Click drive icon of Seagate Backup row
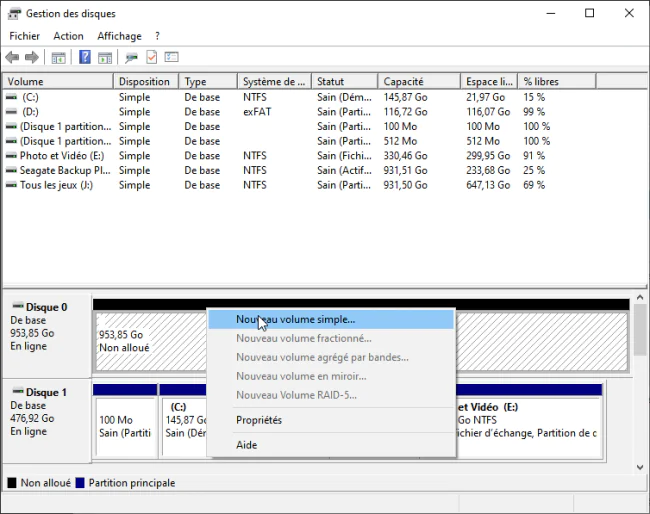 [12, 170]
